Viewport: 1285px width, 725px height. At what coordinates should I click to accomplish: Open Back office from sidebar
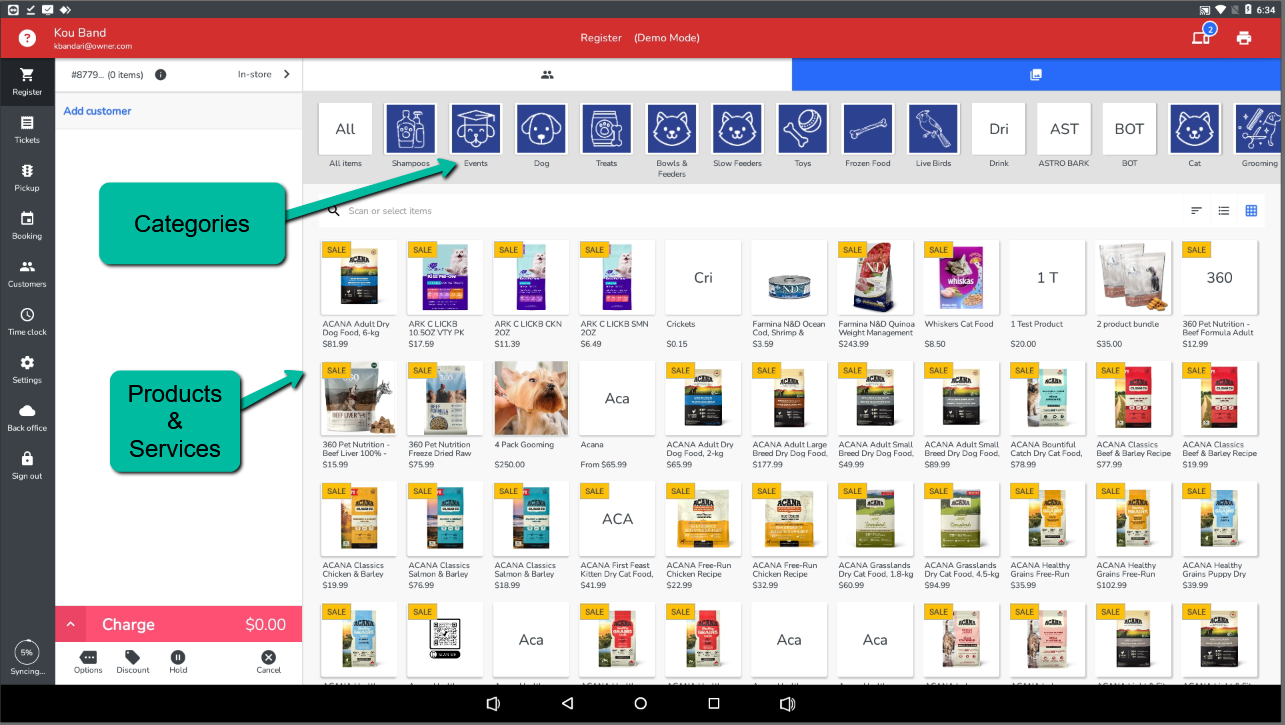click(x=27, y=417)
